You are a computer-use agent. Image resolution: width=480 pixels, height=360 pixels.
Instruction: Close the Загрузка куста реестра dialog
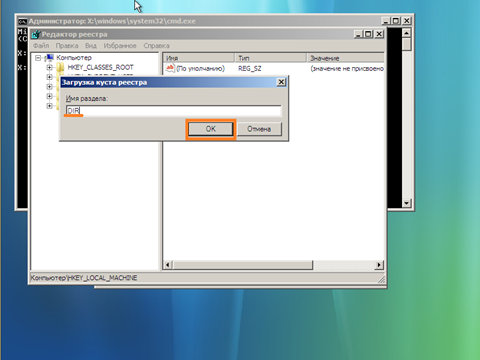click(281, 82)
